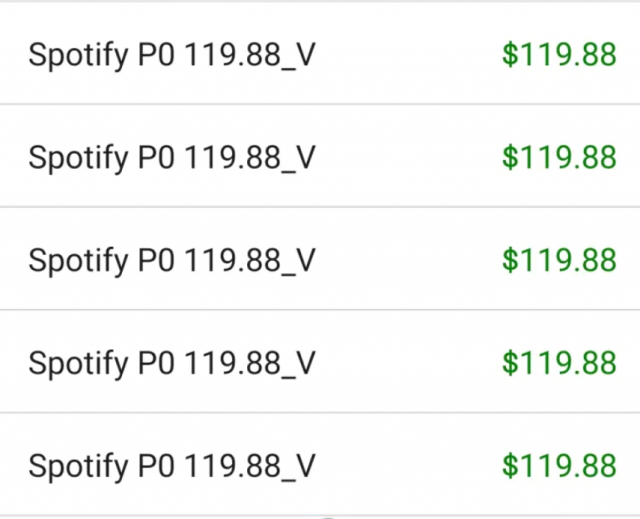
Task: Tap the word Spotify in the third row
Action: click(77, 261)
